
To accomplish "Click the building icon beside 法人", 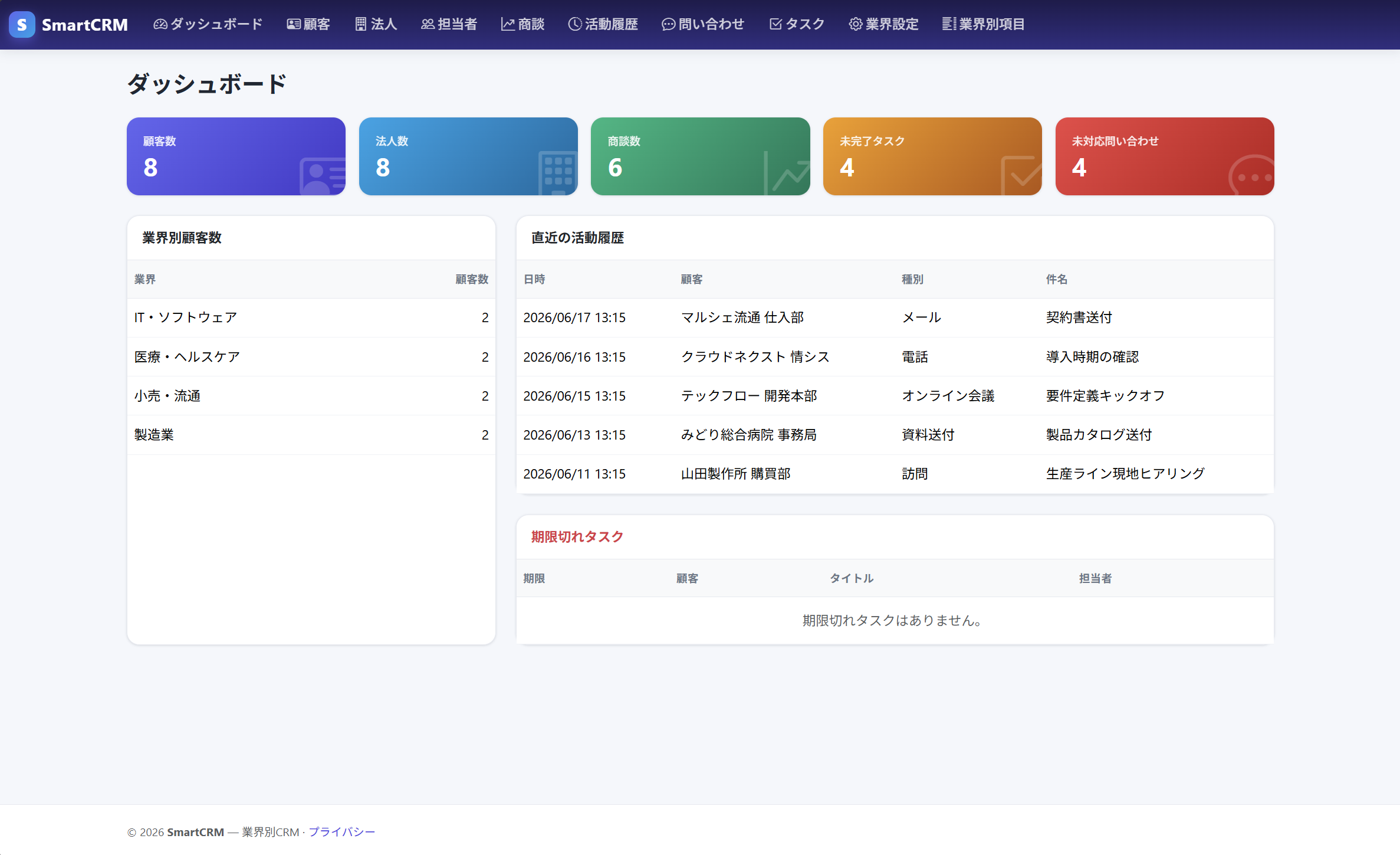I will pyautogui.click(x=361, y=24).
